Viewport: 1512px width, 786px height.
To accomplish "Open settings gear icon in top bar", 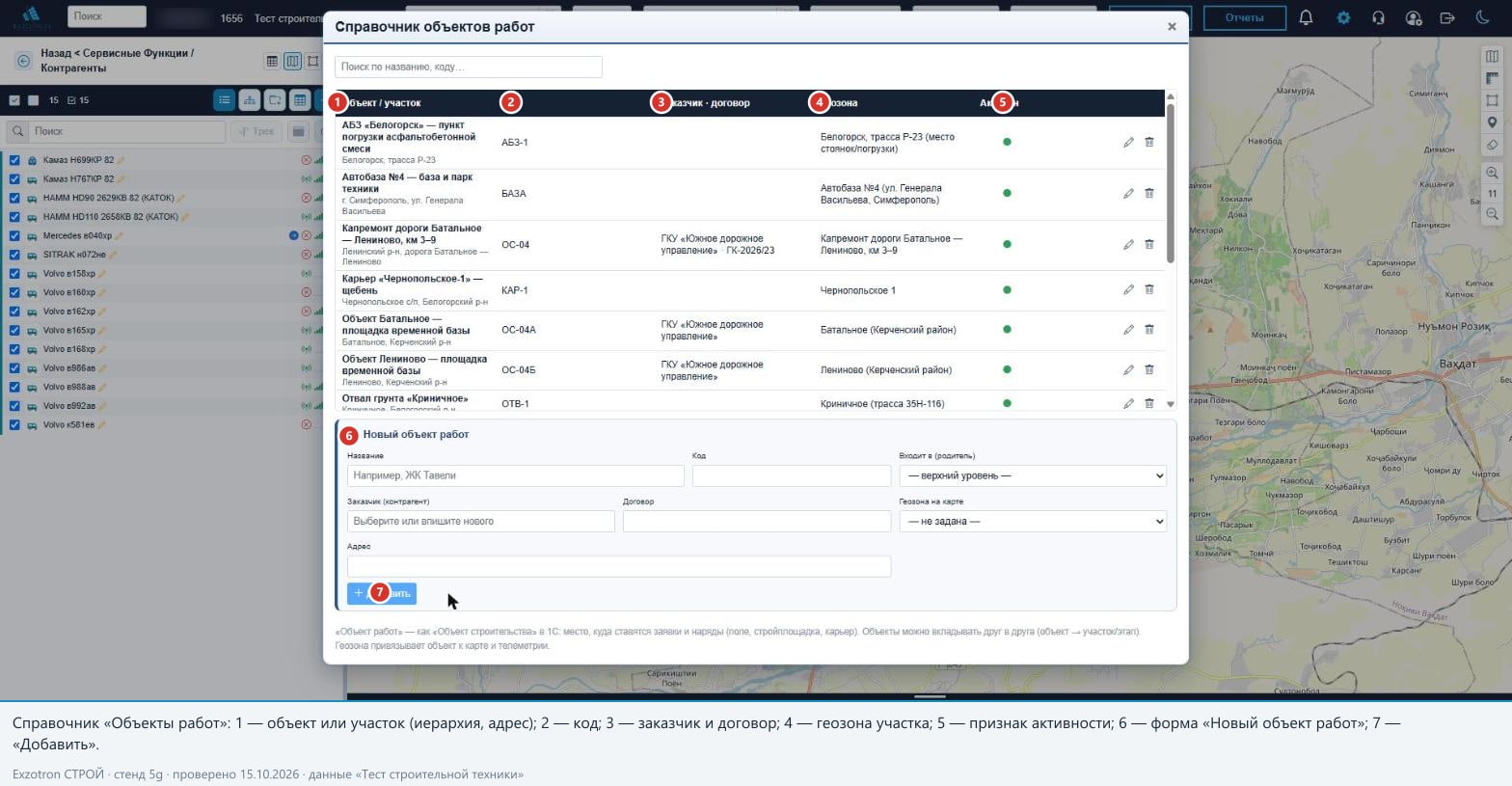I will click(1343, 17).
